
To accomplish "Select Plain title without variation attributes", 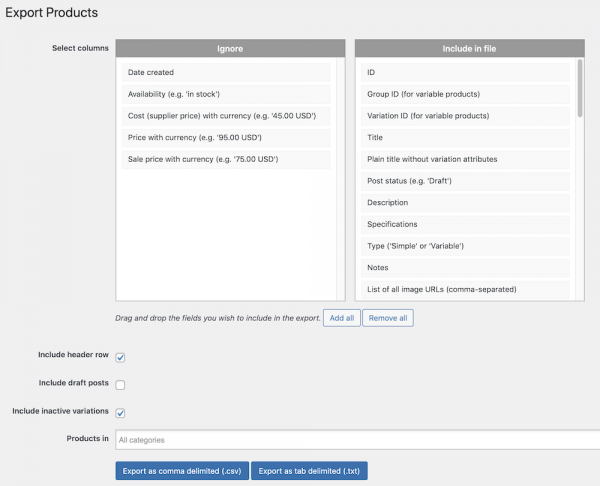I will pyautogui.click(x=465, y=160).
